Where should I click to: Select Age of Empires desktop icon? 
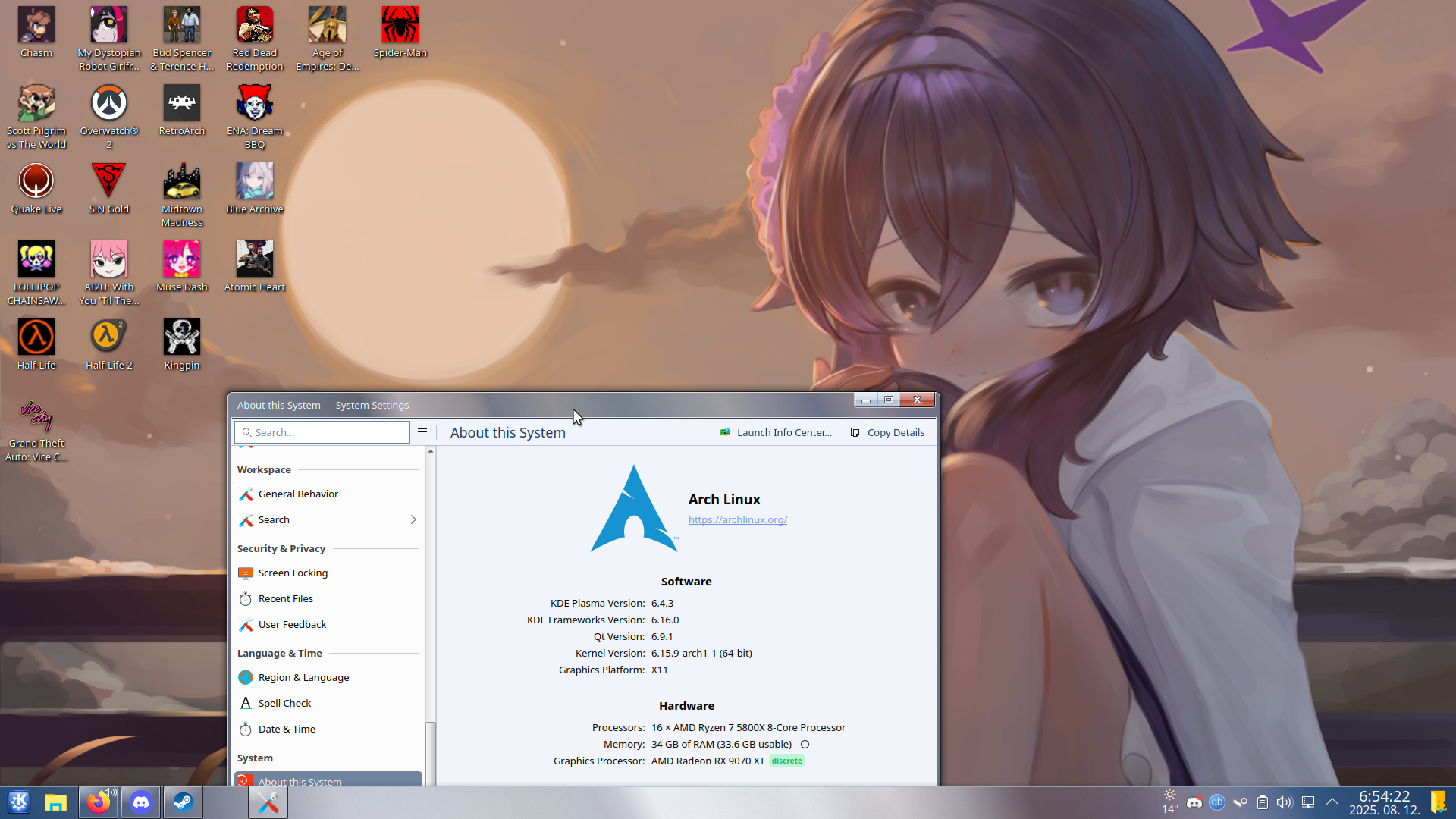[328, 39]
